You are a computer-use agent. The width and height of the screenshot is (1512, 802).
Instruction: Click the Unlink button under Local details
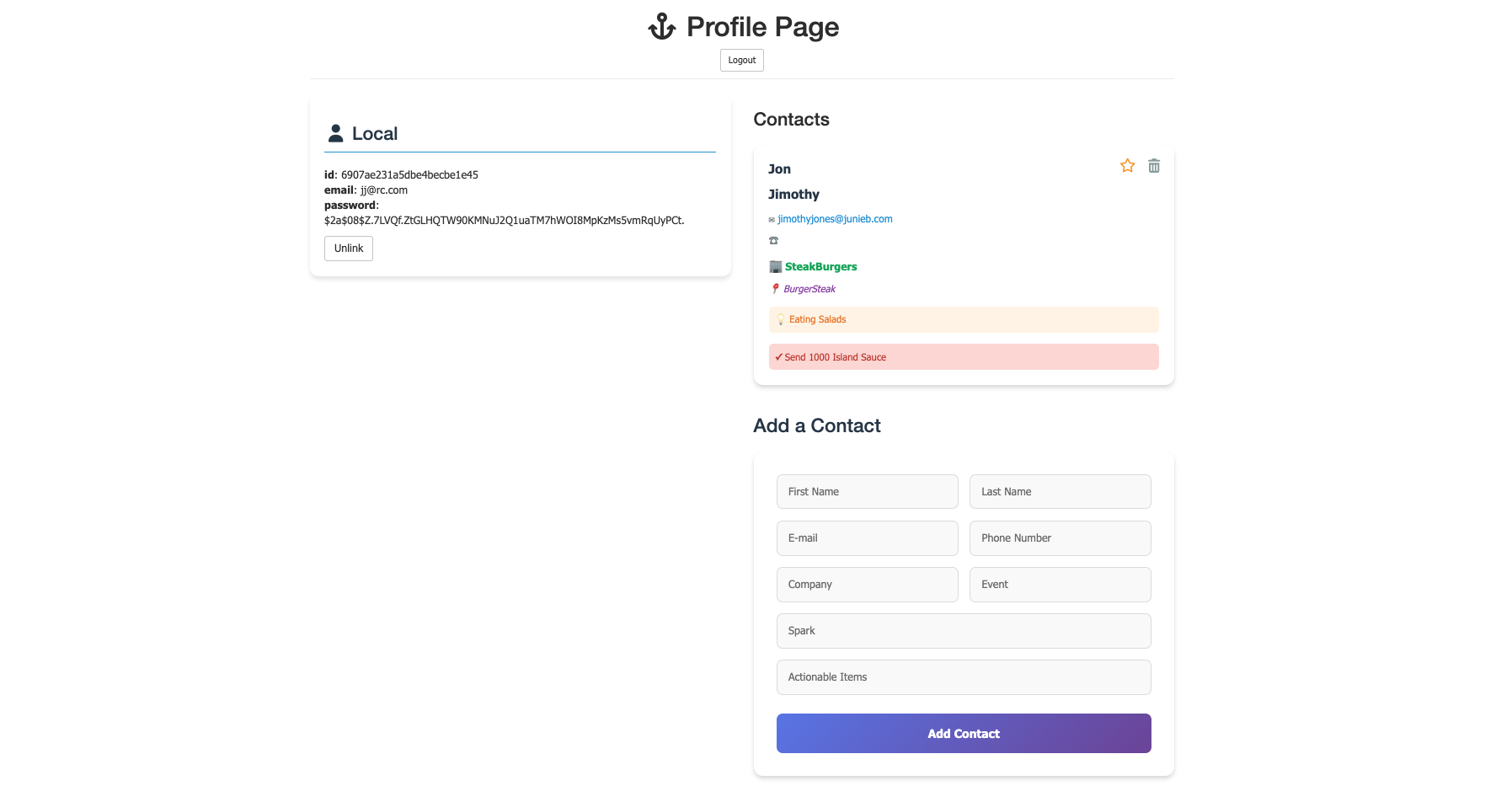348,249
